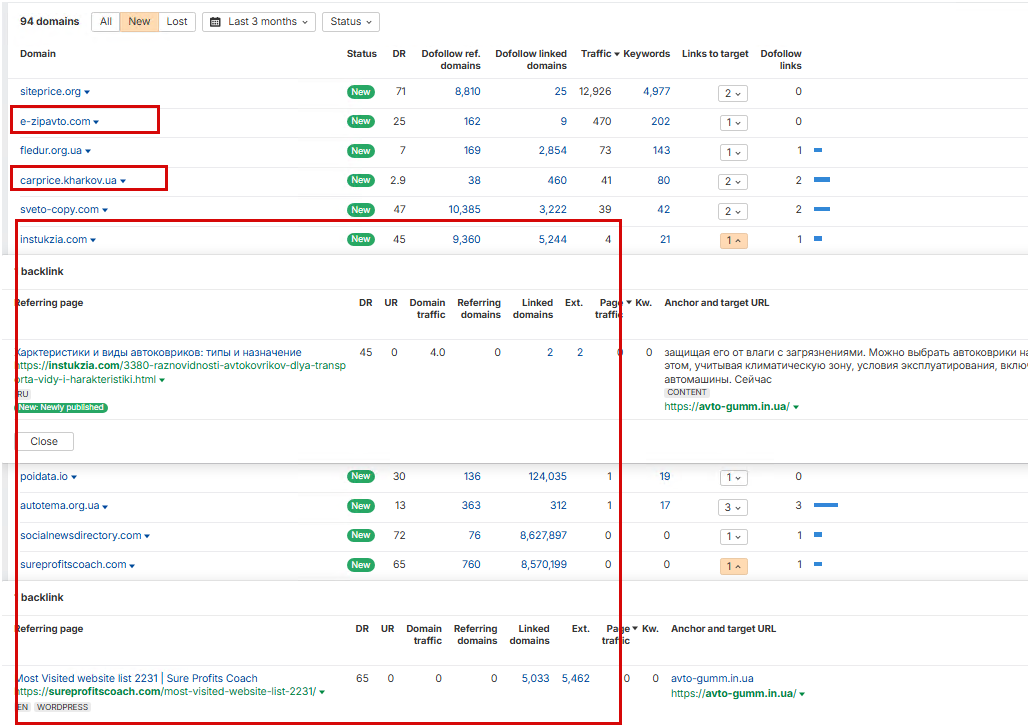The image size is (1028, 725).
Task: Open the poidata.io domain link
Action: [44, 477]
